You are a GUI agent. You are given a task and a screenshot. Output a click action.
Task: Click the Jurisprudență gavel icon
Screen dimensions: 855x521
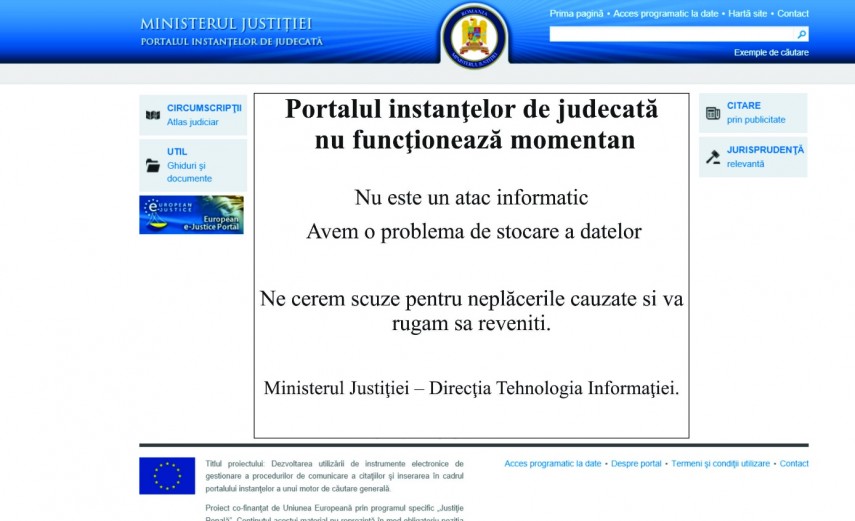[713, 157]
